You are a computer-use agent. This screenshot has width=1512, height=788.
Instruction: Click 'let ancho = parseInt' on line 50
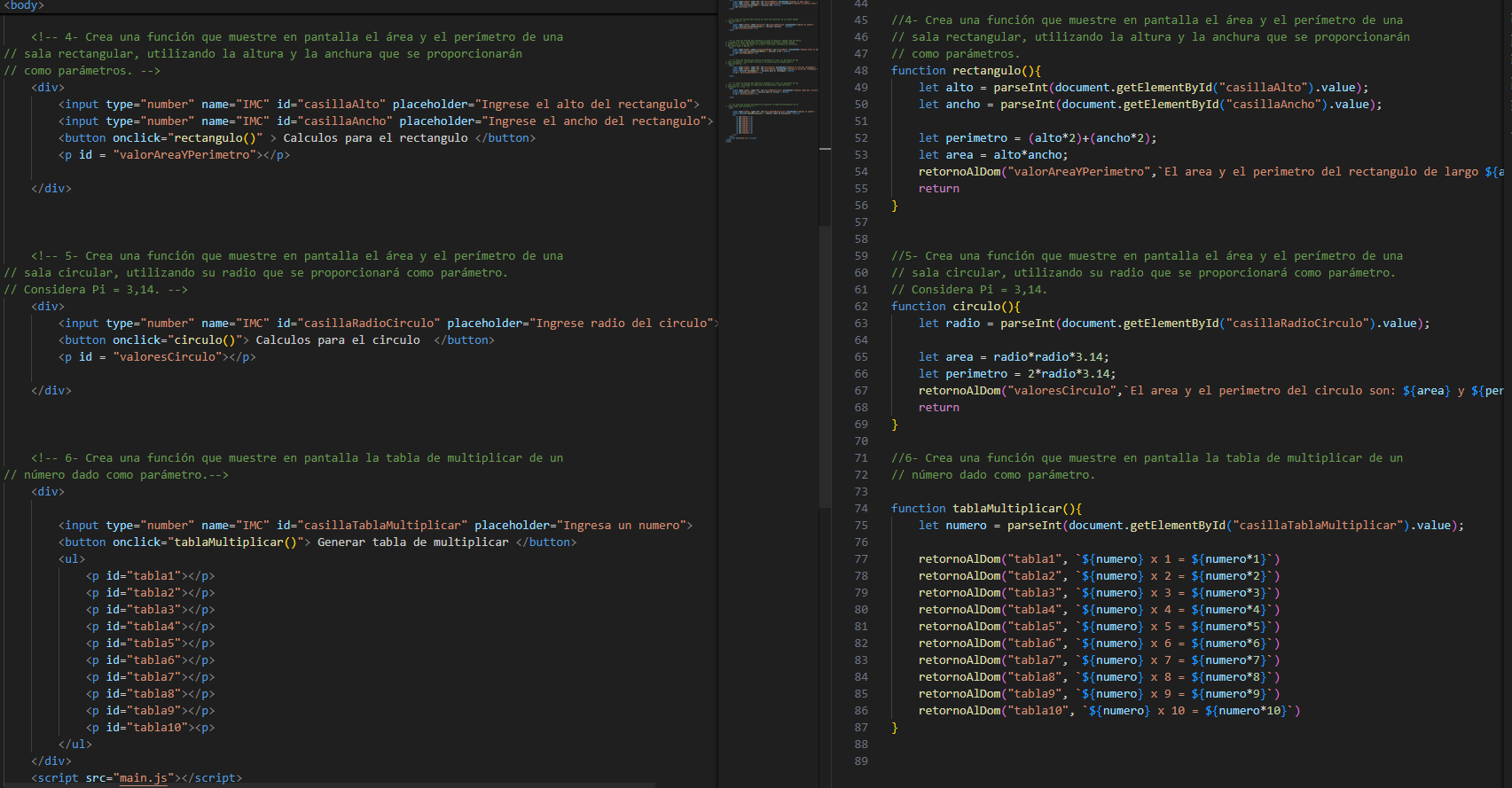coord(986,105)
